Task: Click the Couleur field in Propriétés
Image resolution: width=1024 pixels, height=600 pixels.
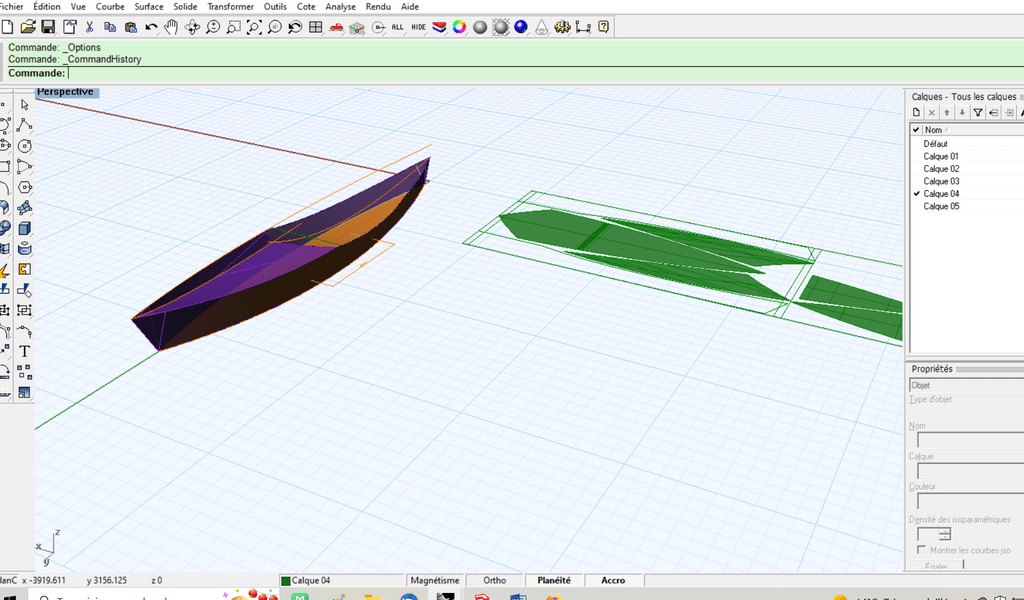Action: [970, 501]
